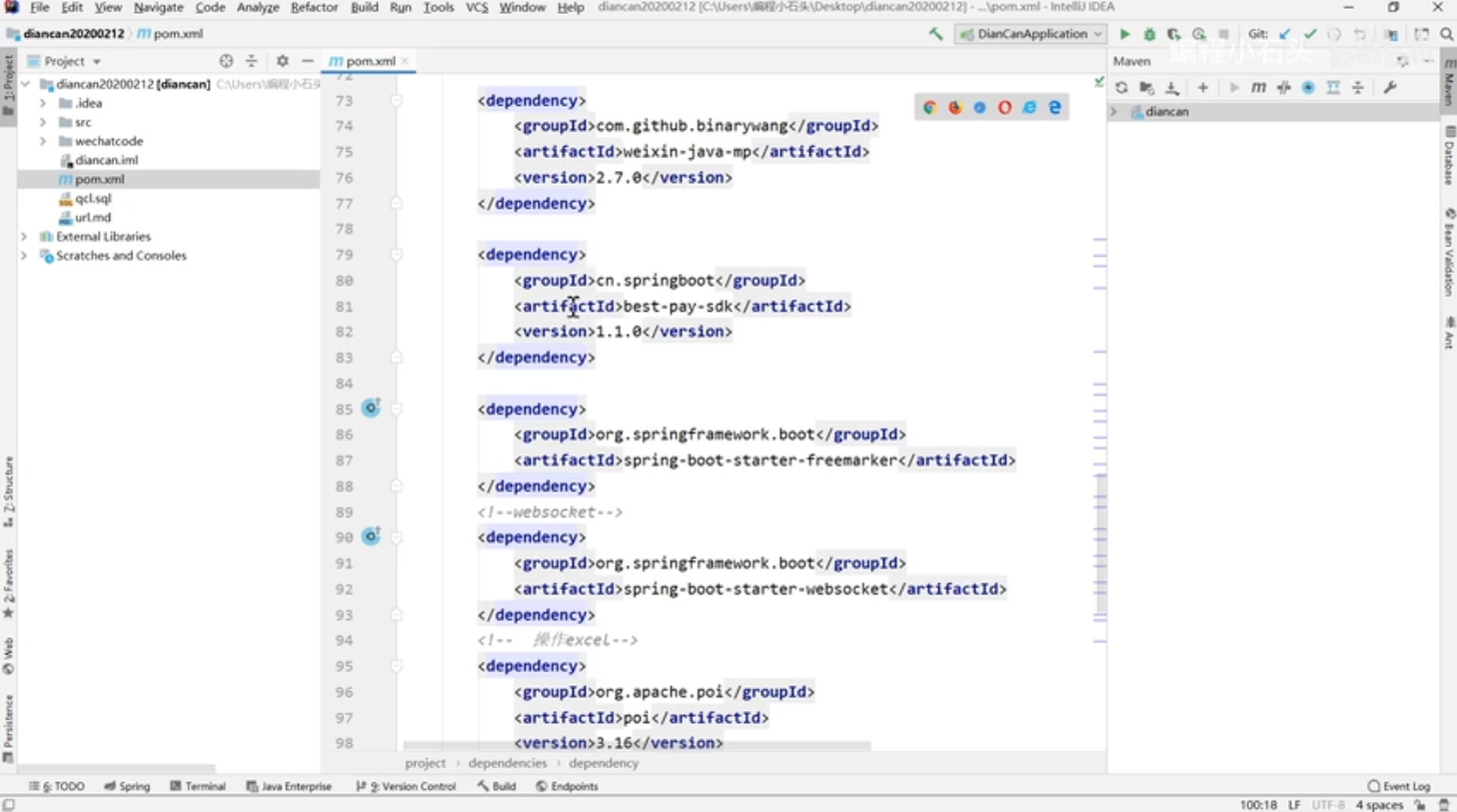Show Maven dependencies diagram icon
Viewport: 1457px width, 812px height.
coord(1333,88)
